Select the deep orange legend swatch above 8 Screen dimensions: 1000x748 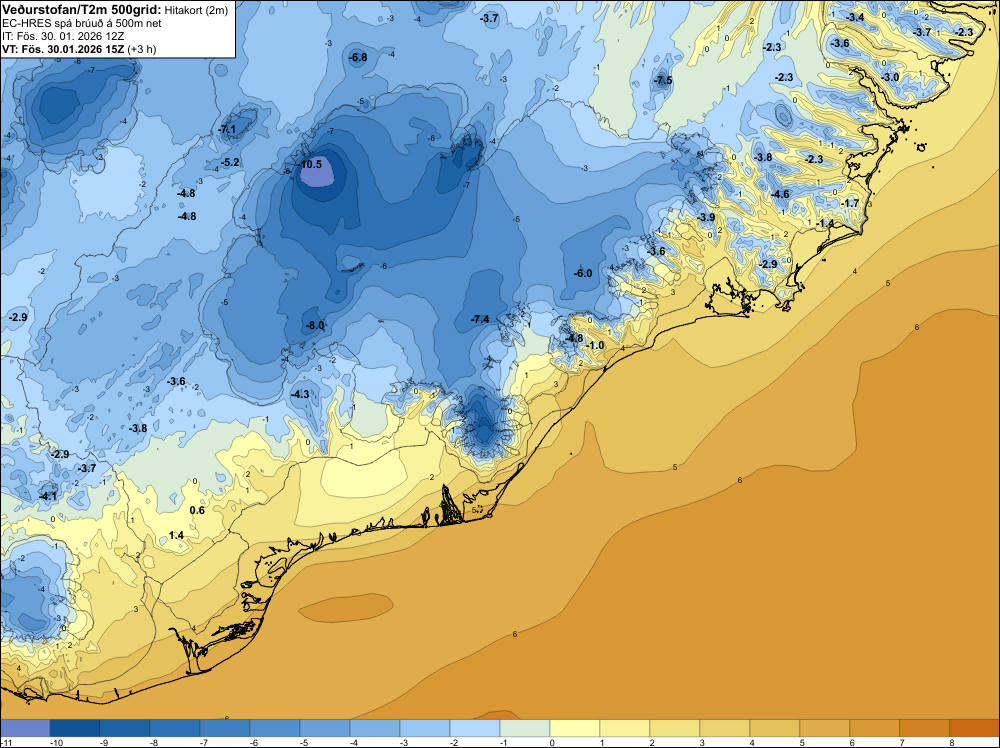tap(974, 728)
